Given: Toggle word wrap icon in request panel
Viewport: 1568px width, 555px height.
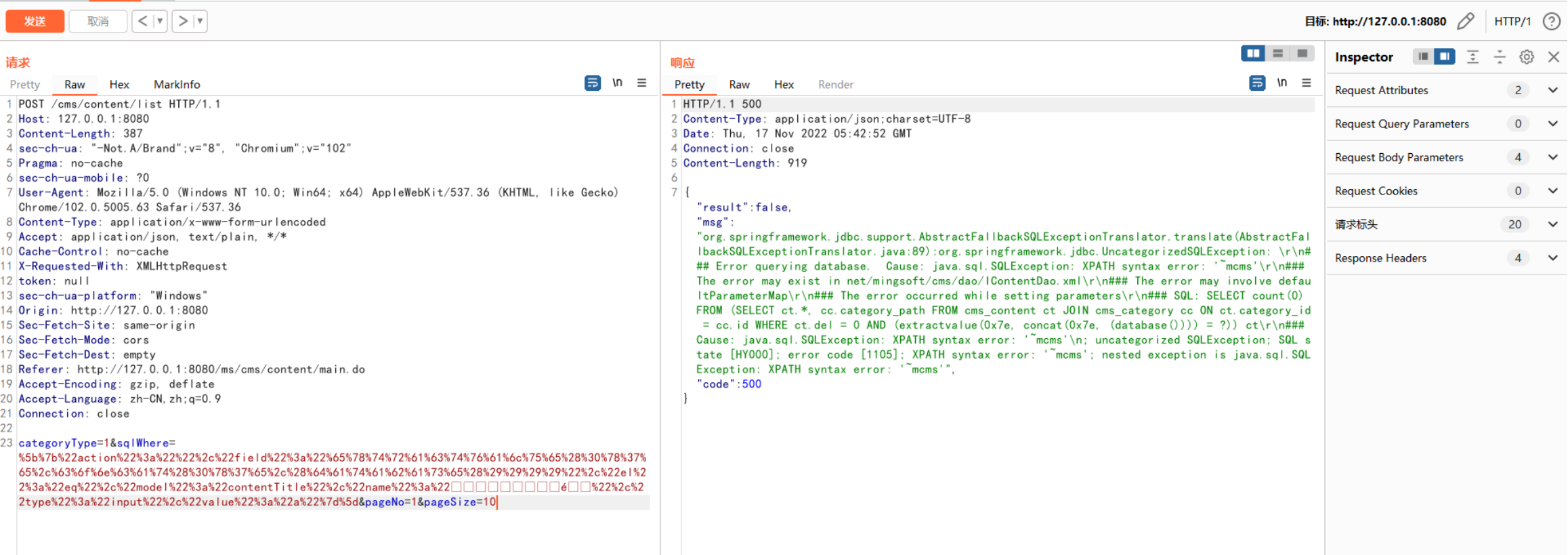Looking at the screenshot, I should click(x=593, y=83).
